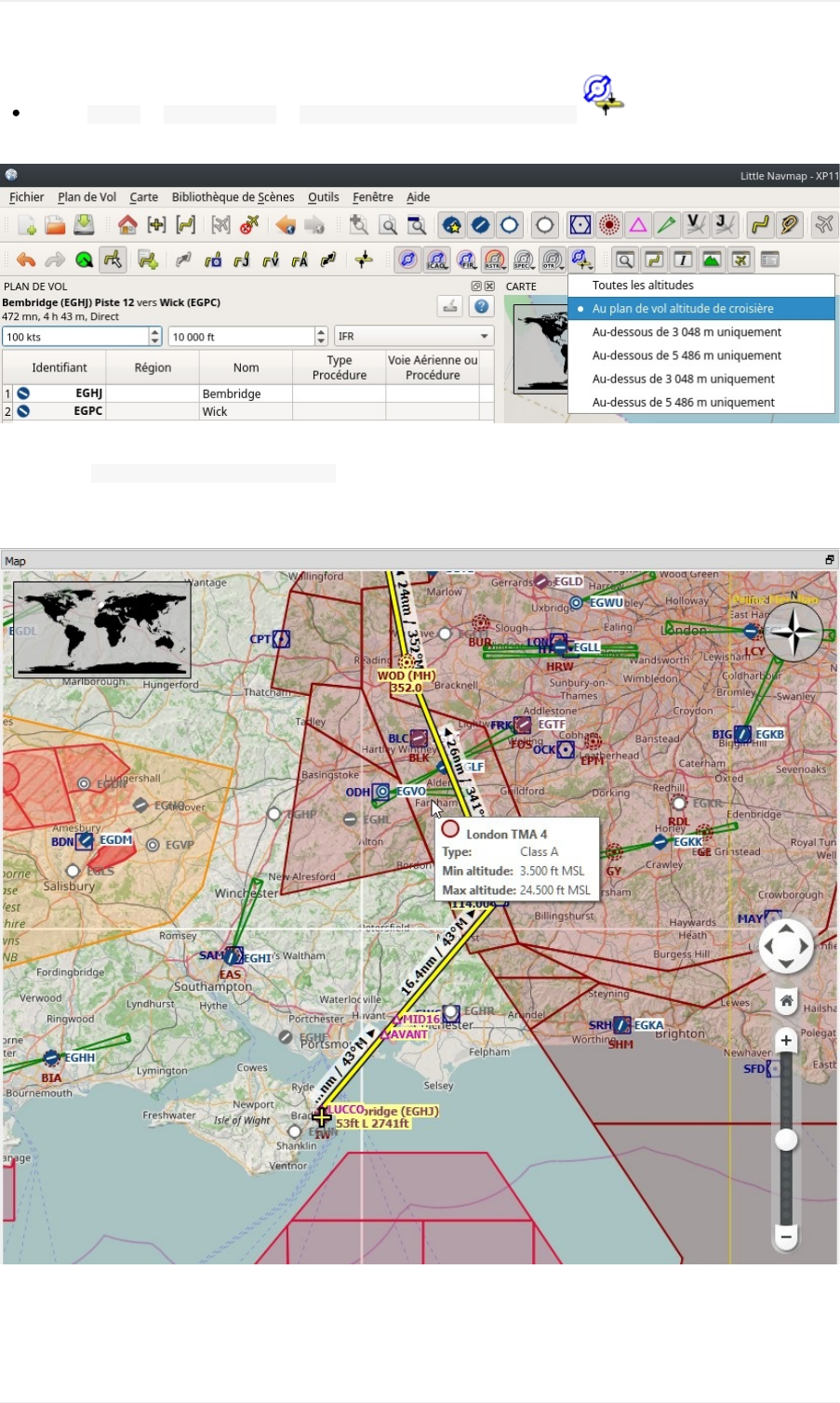Toggle flight plan yellow line display
The image size is (840, 1403).
coord(761,225)
